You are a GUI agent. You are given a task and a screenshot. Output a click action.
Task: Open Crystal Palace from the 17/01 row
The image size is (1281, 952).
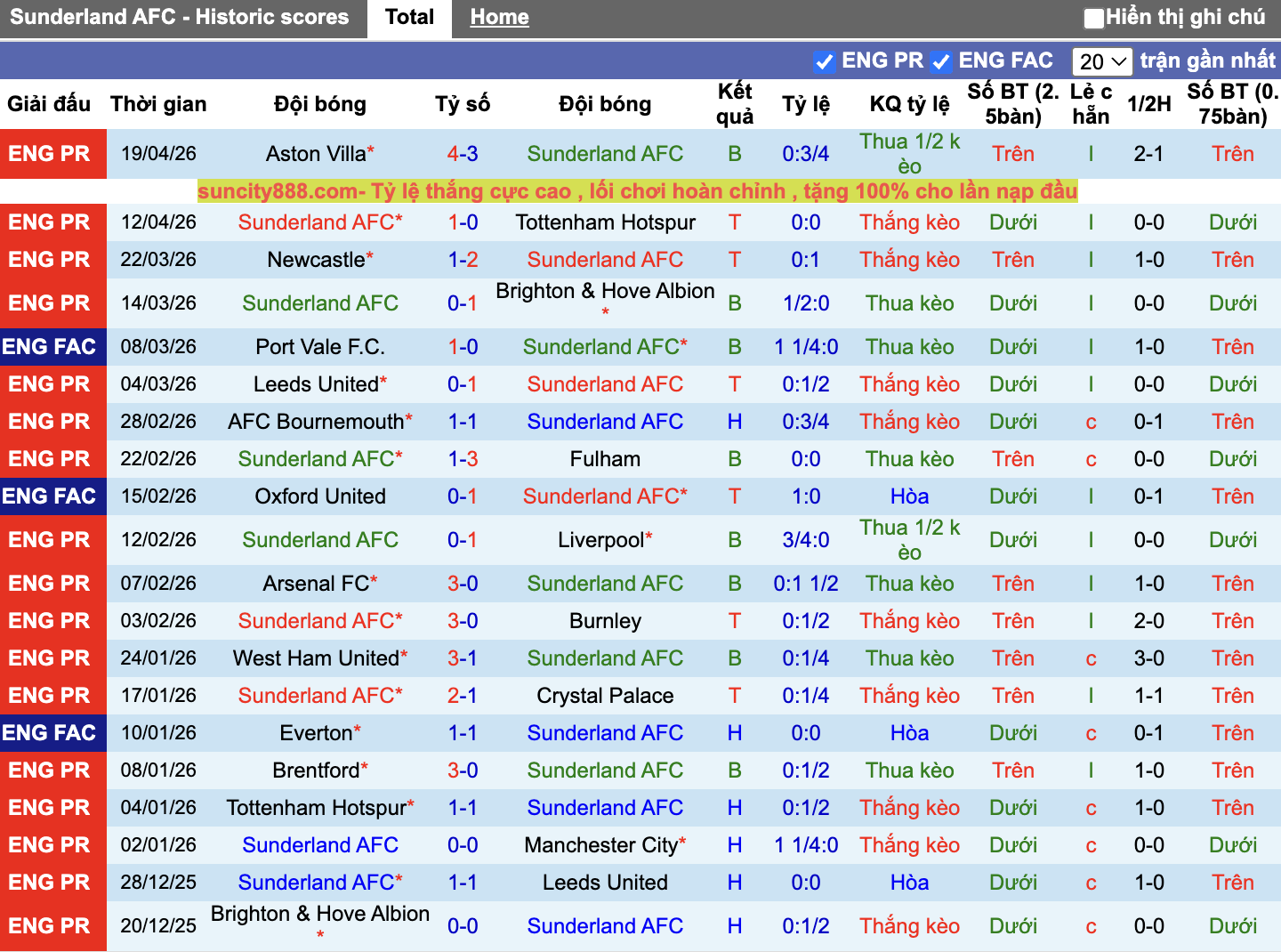tap(606, 695)
